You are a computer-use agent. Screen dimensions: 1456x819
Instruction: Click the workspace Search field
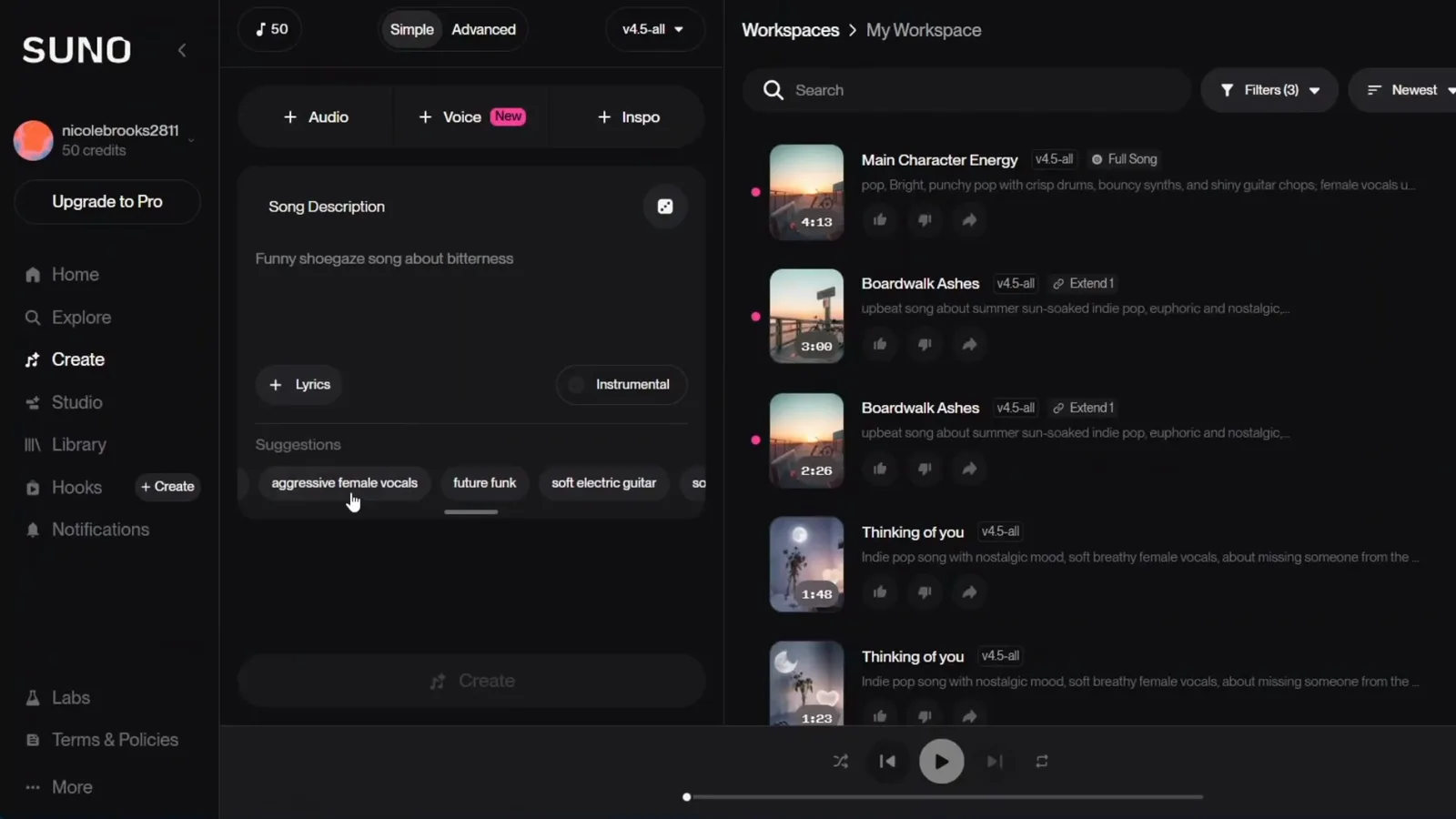tap(967, 90)
